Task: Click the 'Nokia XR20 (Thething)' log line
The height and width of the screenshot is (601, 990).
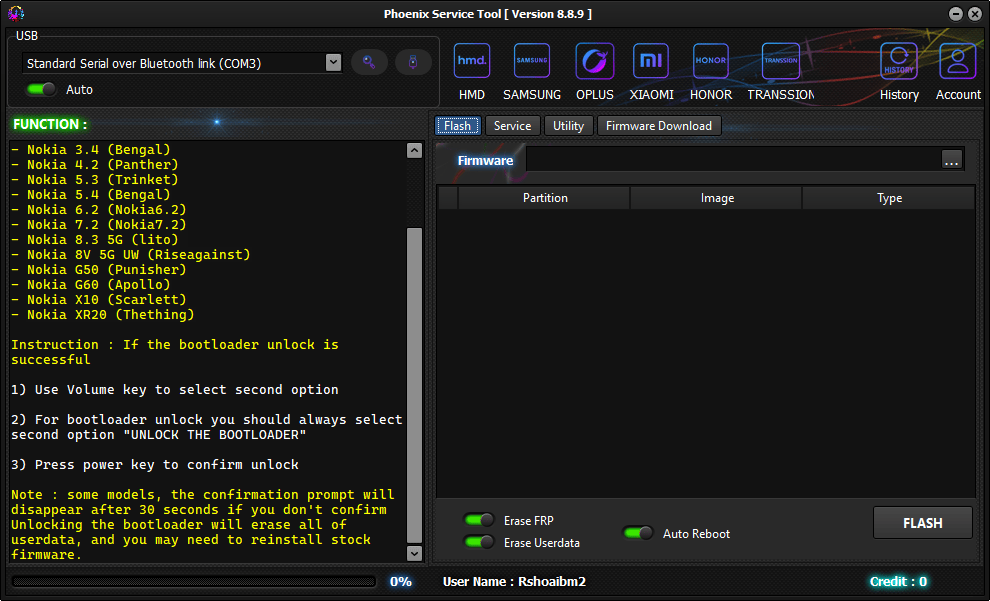Action: [103, 315]
